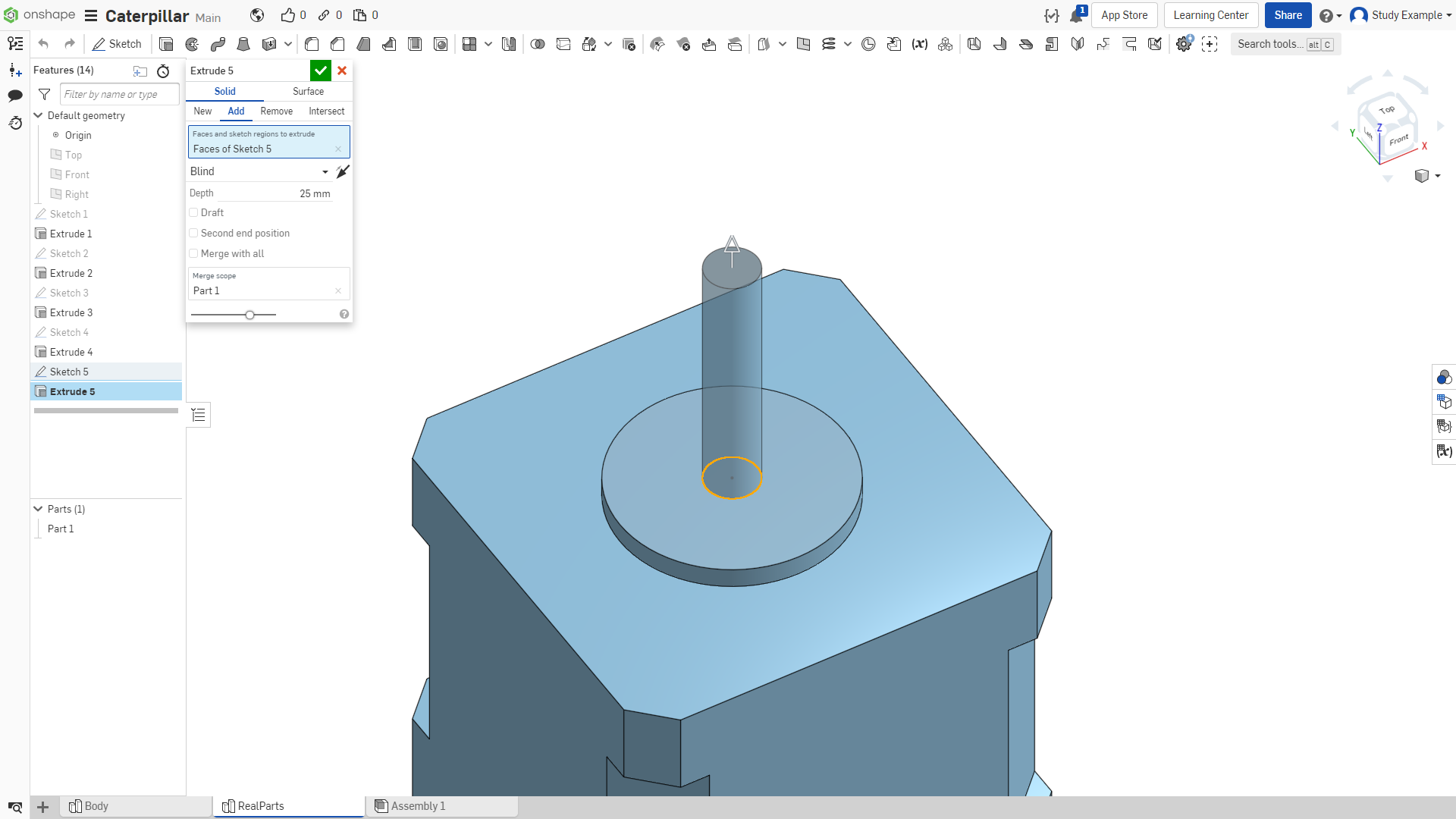Viewport: 1456px width, 819px height.
Task: Open view cube display options dropdown
Action: tap(1438, 176)
